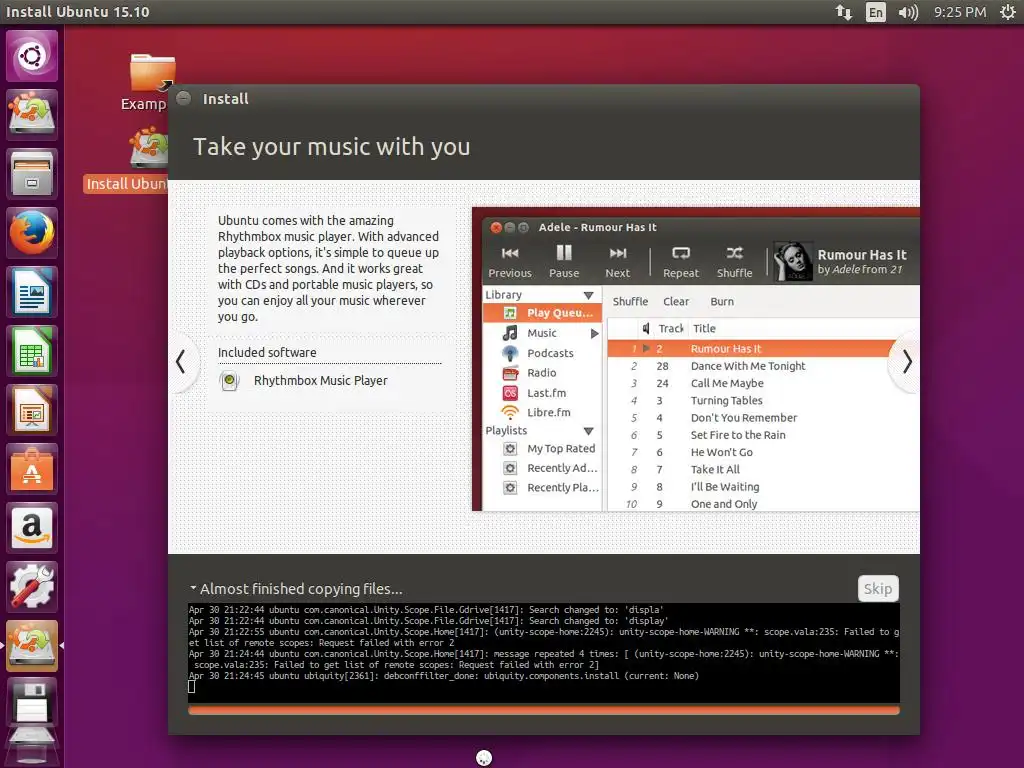Open the Ubuntu Dash search launcher
1024x768 pixels.
(x=31, y=56)
